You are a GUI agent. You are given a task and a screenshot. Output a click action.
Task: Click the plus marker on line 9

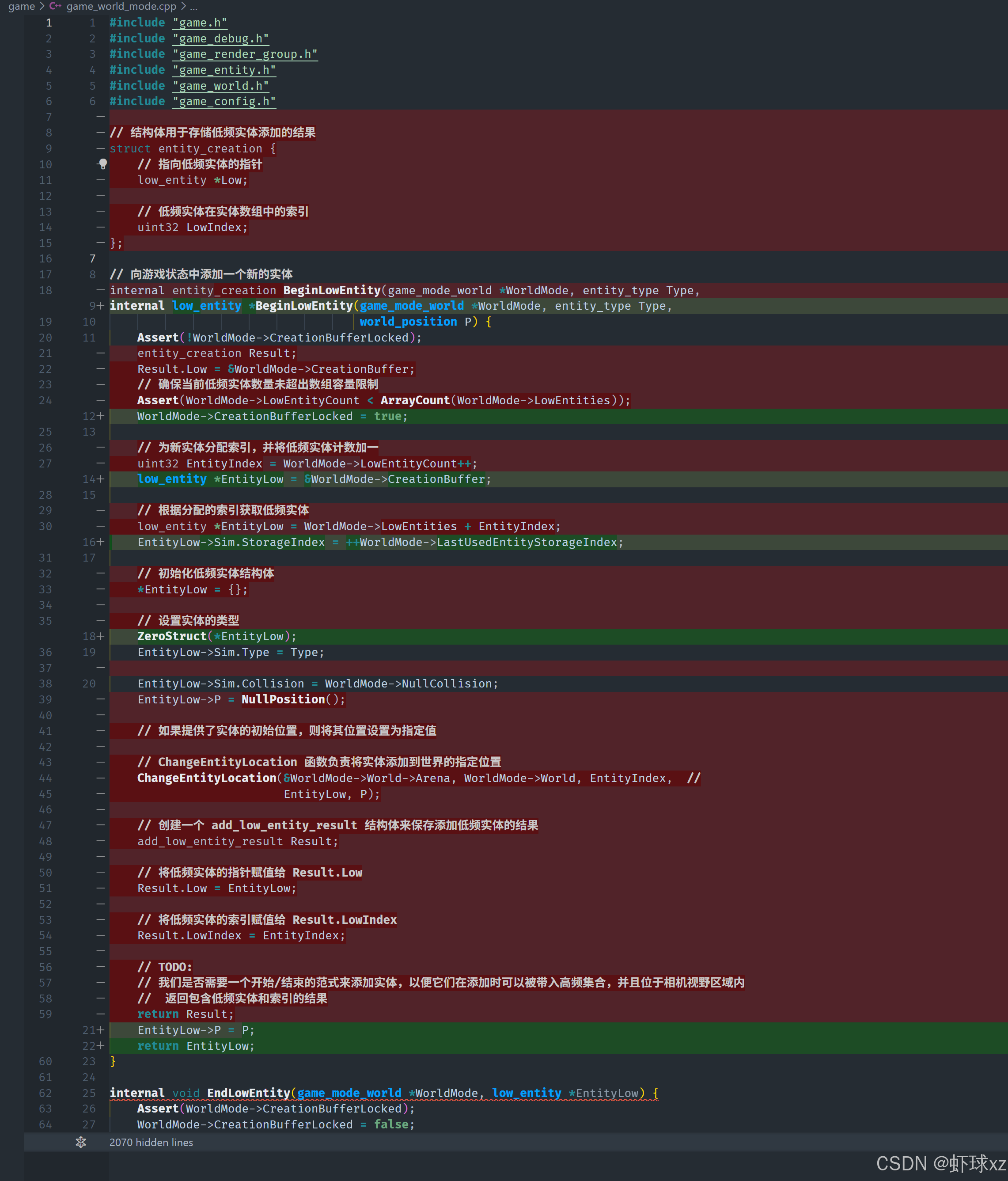pyautogui.click(x=101, y=306)
